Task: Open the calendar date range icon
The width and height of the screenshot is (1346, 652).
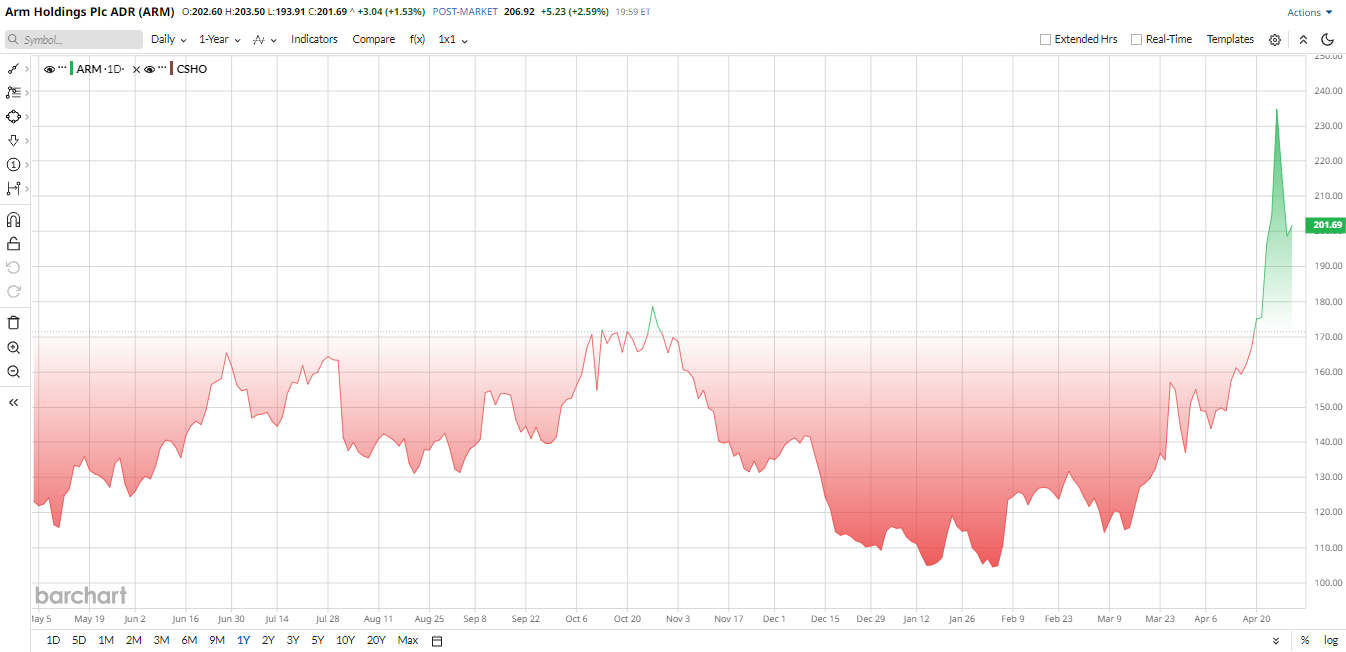Action: (x=437, y=640)
